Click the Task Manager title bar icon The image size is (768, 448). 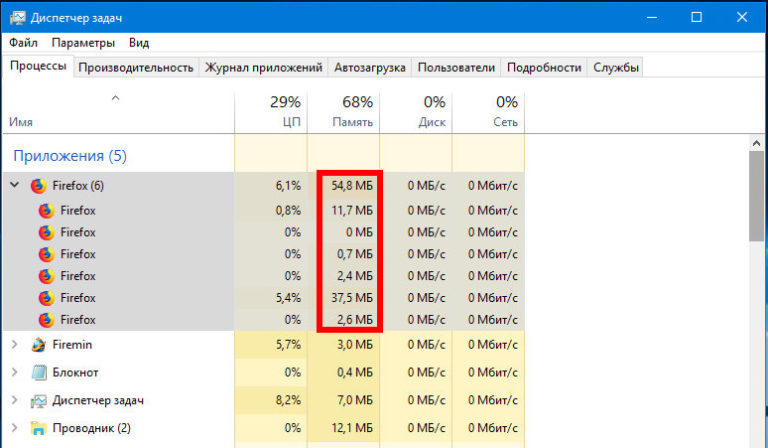(17, 17)
